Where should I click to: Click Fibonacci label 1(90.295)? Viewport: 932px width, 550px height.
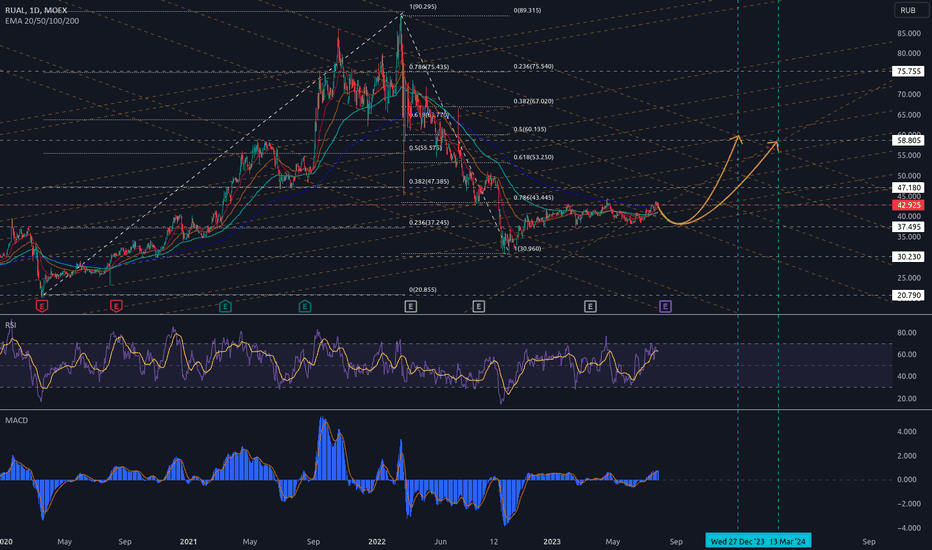423,7
